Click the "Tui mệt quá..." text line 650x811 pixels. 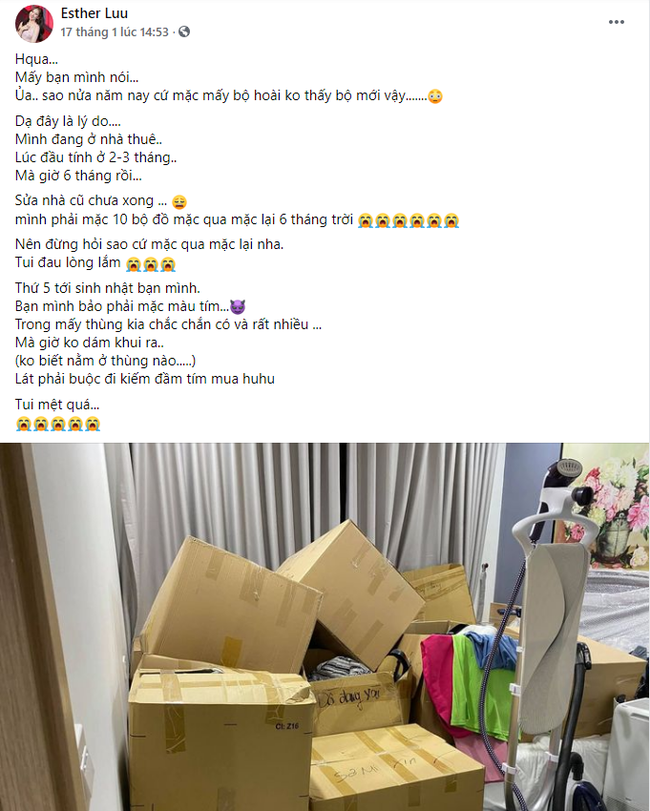tap(57, 404)
